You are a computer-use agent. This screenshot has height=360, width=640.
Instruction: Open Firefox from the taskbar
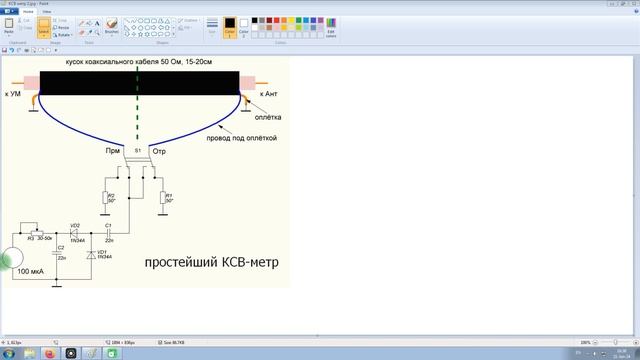(50, 353)
